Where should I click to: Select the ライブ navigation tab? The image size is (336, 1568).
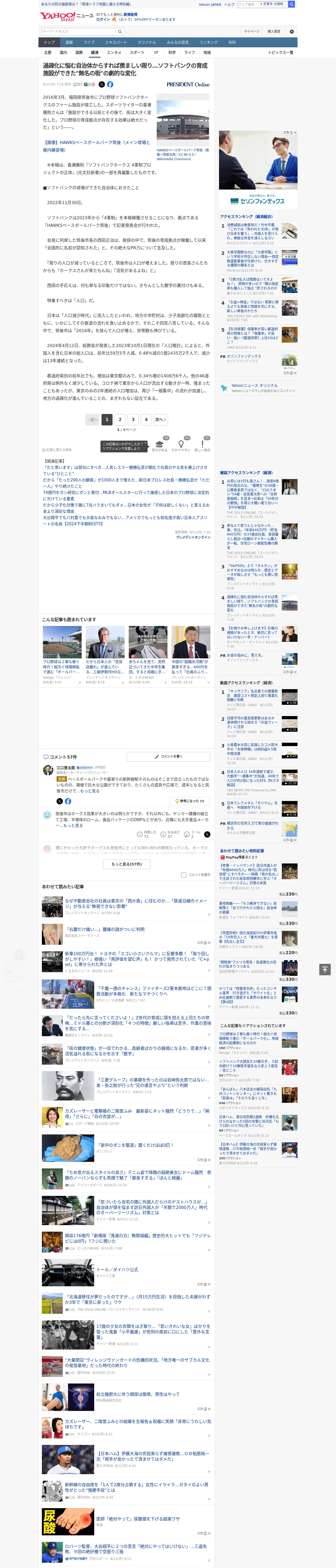click(89, 43)
